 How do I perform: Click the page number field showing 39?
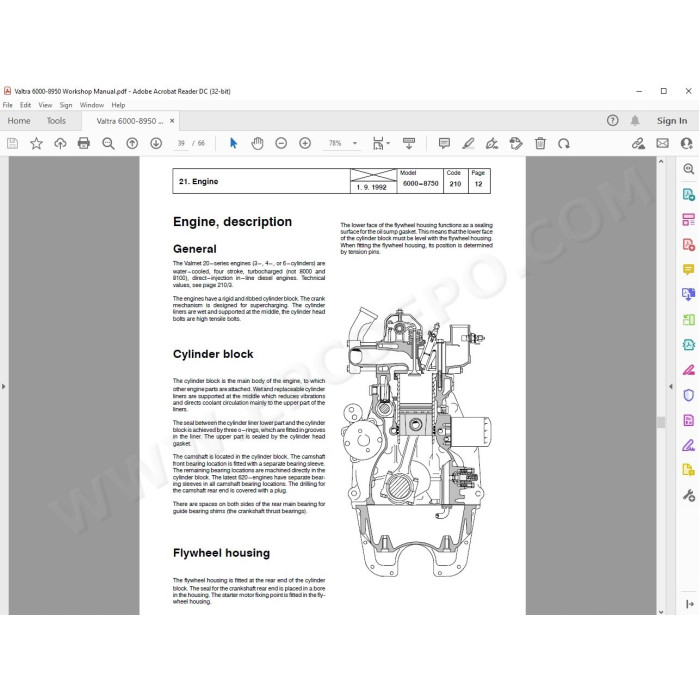point(181,143)
